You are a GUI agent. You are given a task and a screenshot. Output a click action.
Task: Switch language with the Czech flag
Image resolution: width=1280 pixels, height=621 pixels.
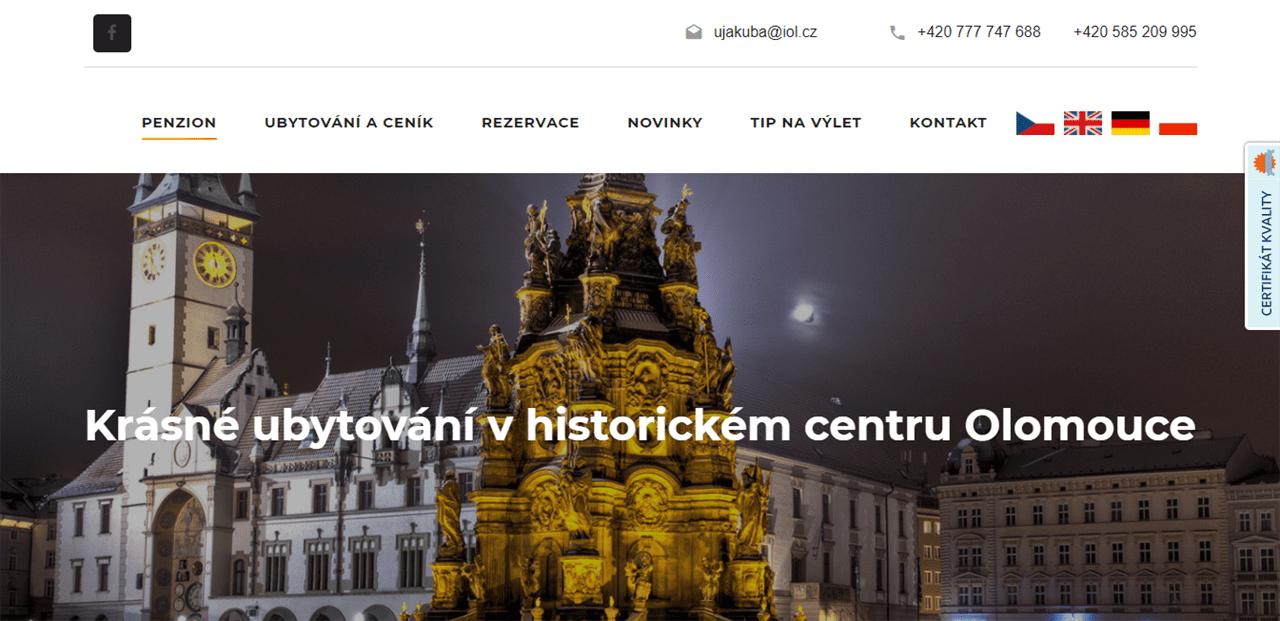tap(1035, 123)
